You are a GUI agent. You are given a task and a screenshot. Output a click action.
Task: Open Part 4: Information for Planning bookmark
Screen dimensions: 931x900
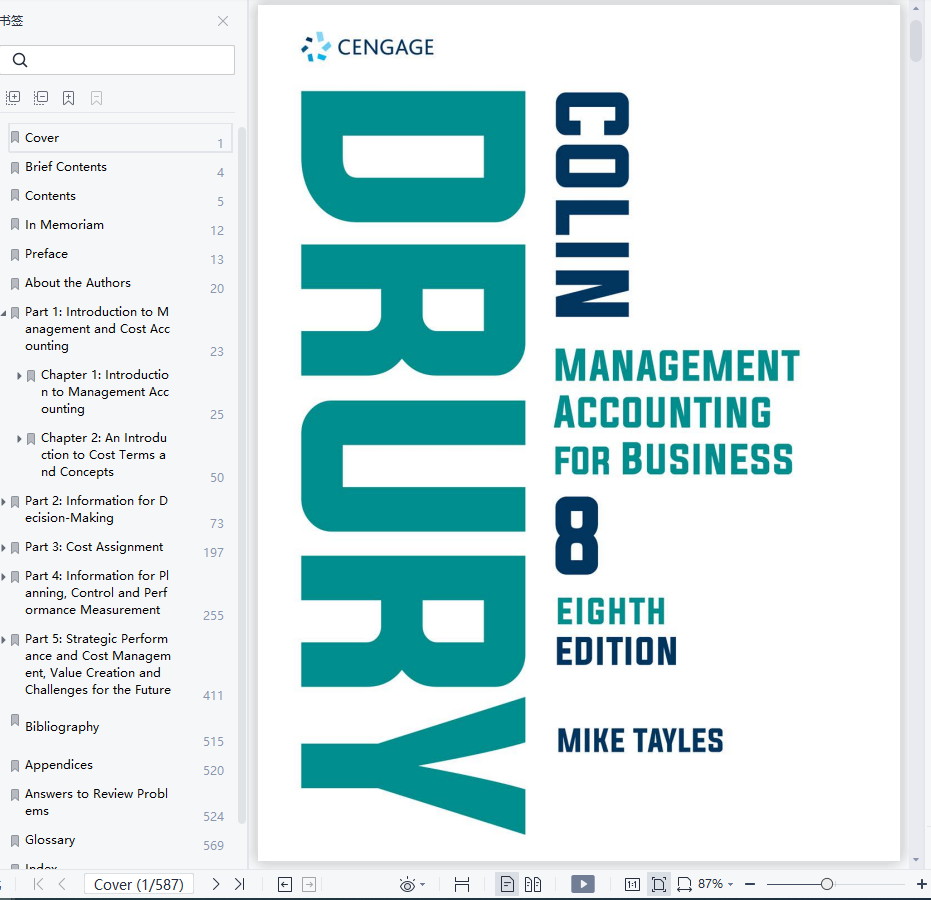pyautogui.click(x=97, y=593)
